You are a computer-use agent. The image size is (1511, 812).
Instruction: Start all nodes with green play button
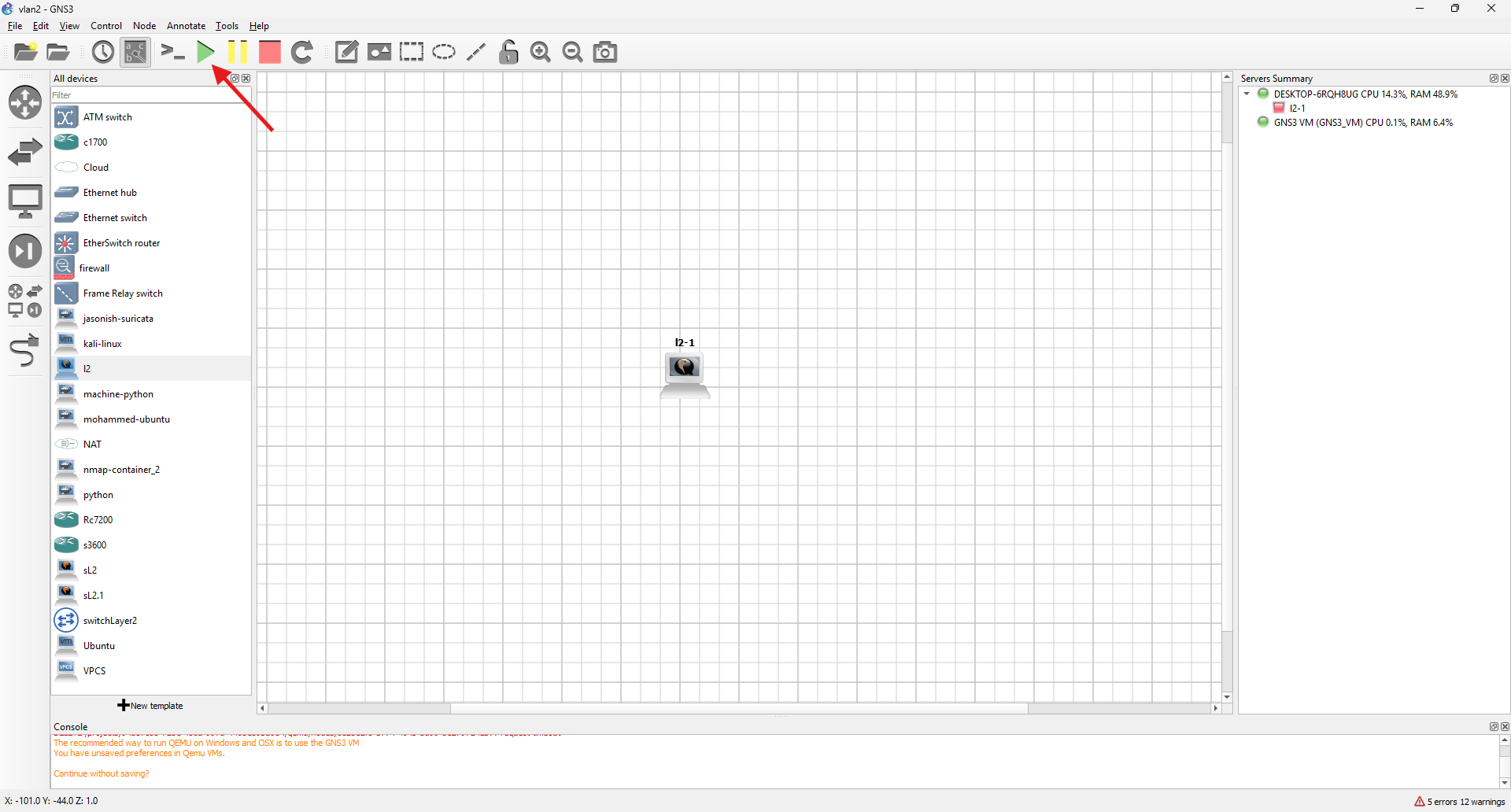pyautogui.click(x=205, y=52)
